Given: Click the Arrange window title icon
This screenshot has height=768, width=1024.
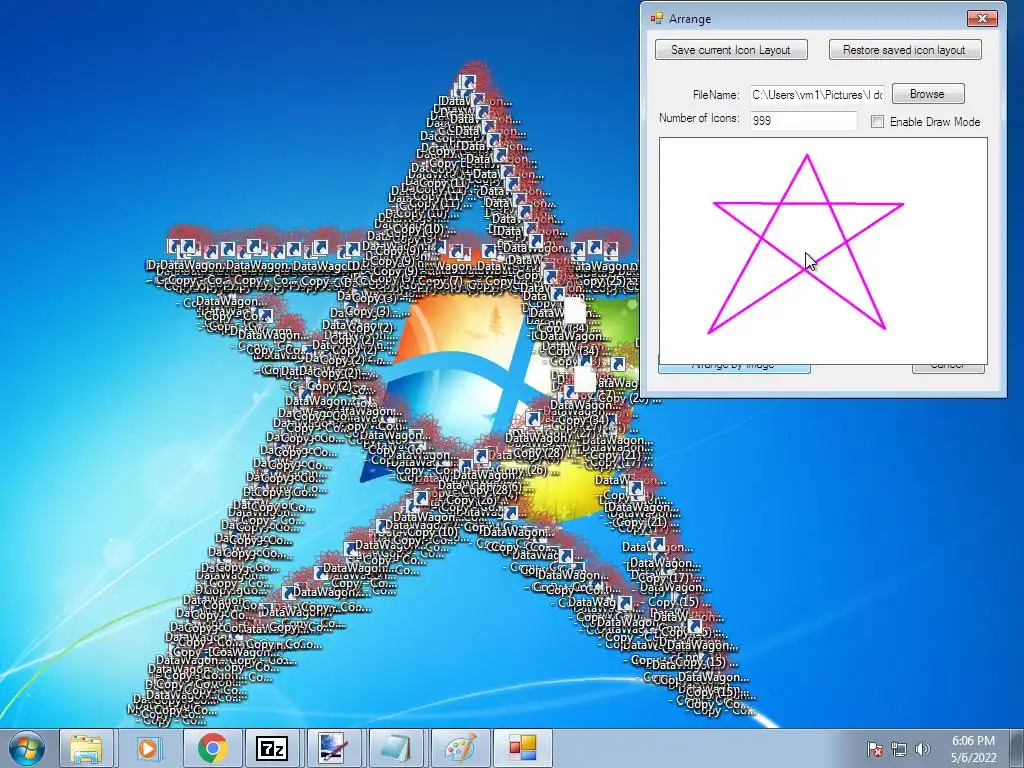Looking at the screenshot, I should click(656, 18).
